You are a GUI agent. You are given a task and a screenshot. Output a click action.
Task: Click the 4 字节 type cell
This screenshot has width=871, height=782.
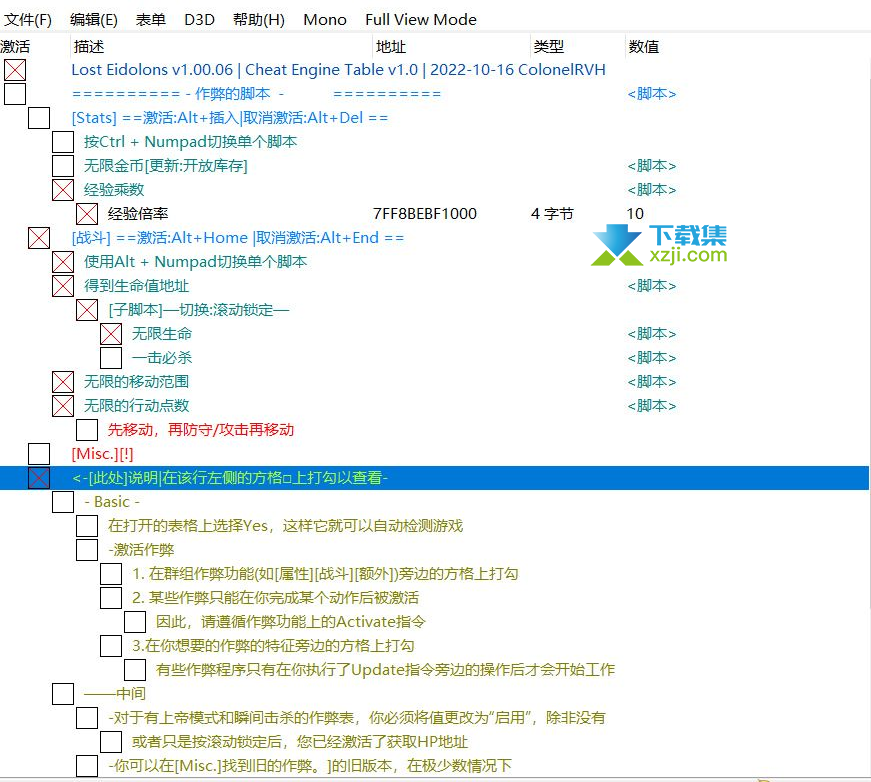(x=552, y=214)
